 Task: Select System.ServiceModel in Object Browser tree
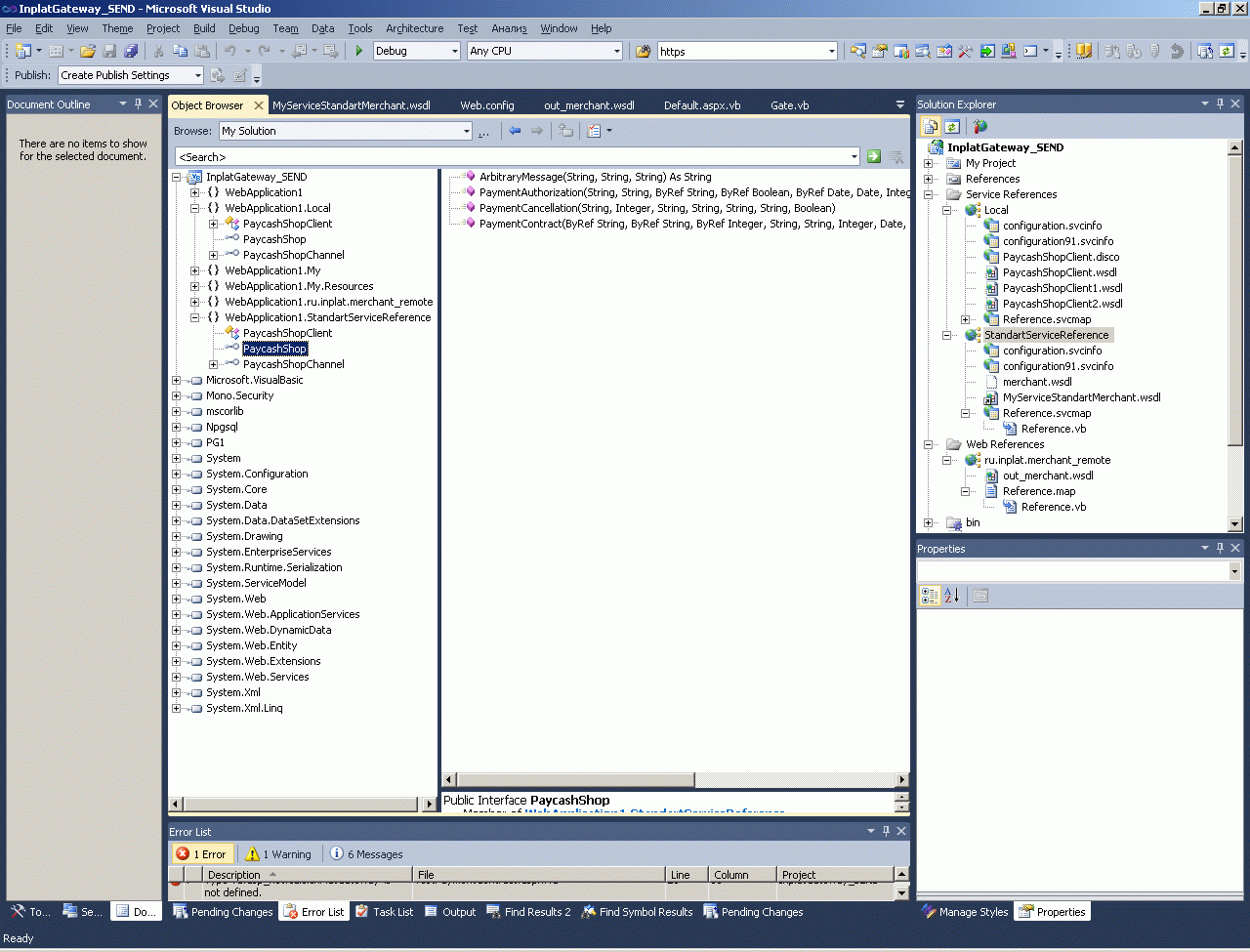click(x=256, y=583)
